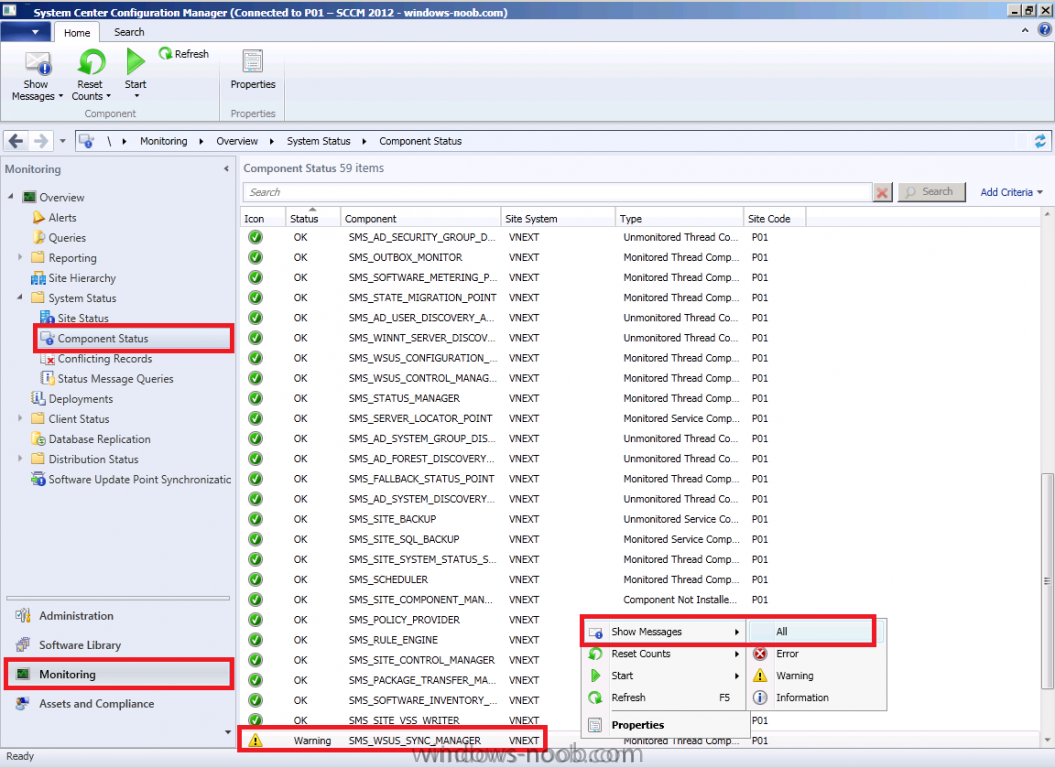Image resolution: width=1055 pixels, height=768 pixels.
Task: Open the Properties ribbon icon
Action: [253, 62]
